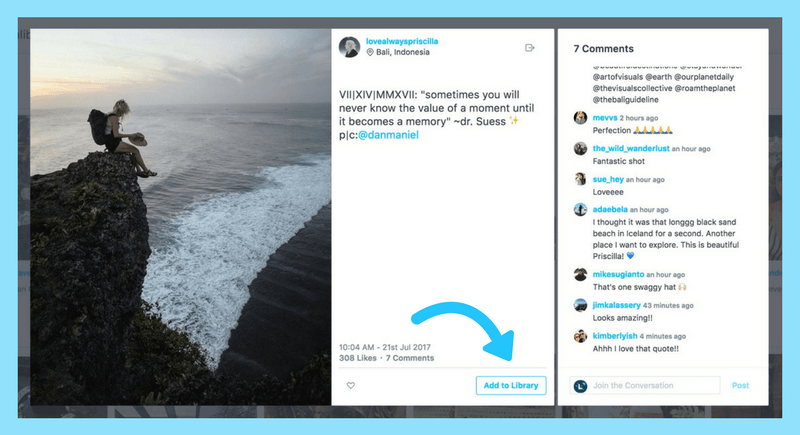
Task: Click adaebela's avatar in comments
Action: (x=580, y=210)
